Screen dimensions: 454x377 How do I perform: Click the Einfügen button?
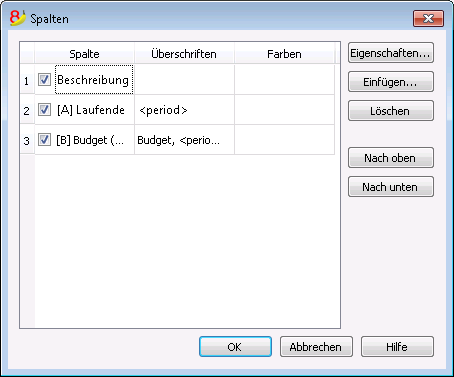click(391, 82)
